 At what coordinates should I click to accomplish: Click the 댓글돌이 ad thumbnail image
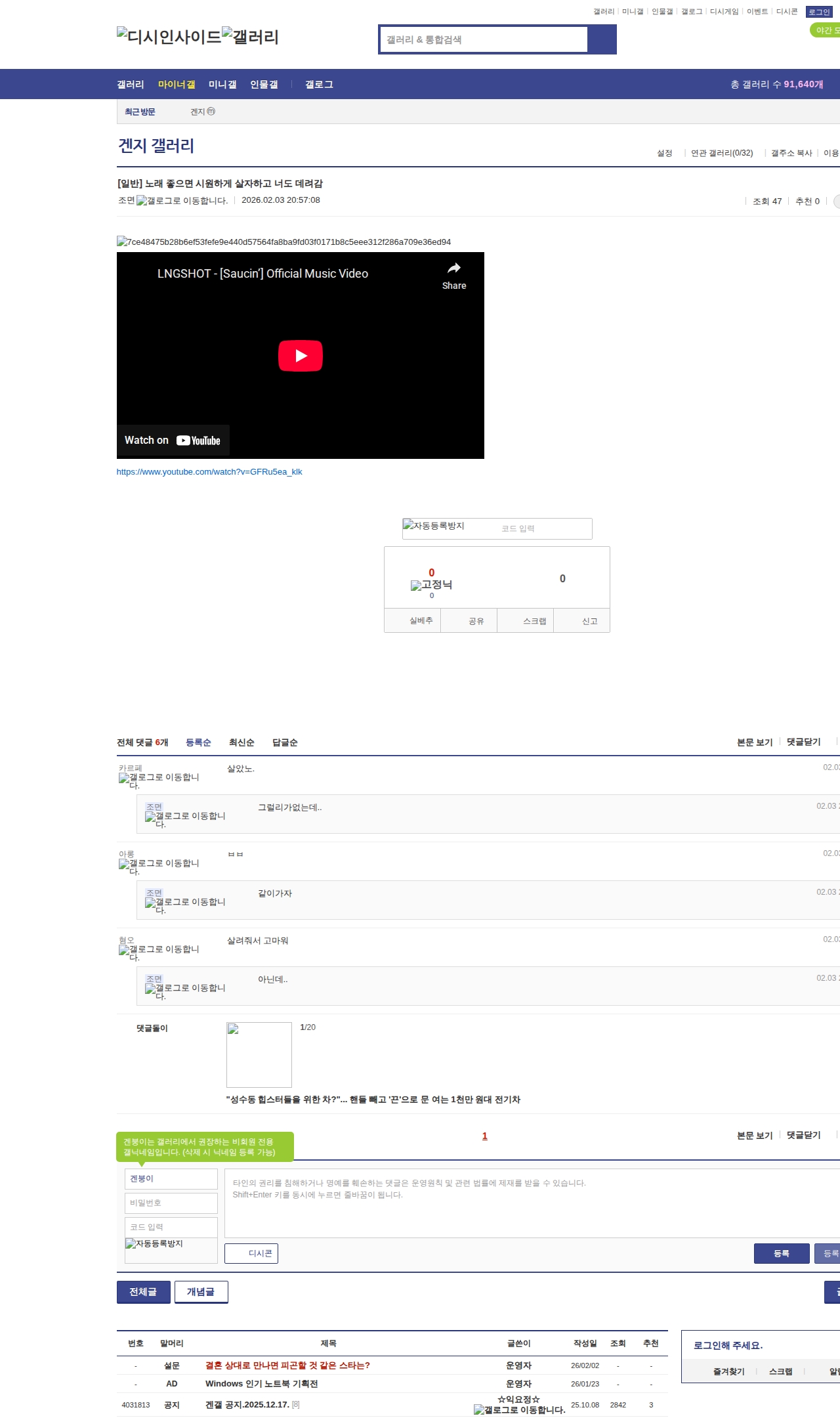pyautogui.click(x=259, y=1055)
